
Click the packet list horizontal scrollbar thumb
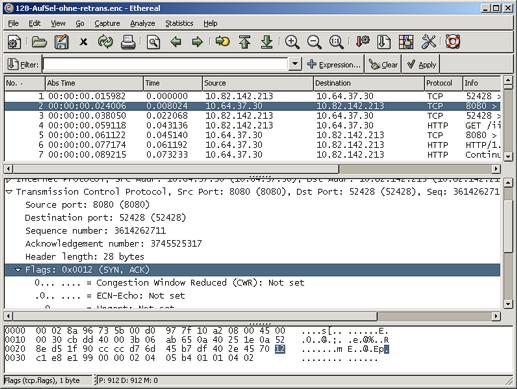176,169
